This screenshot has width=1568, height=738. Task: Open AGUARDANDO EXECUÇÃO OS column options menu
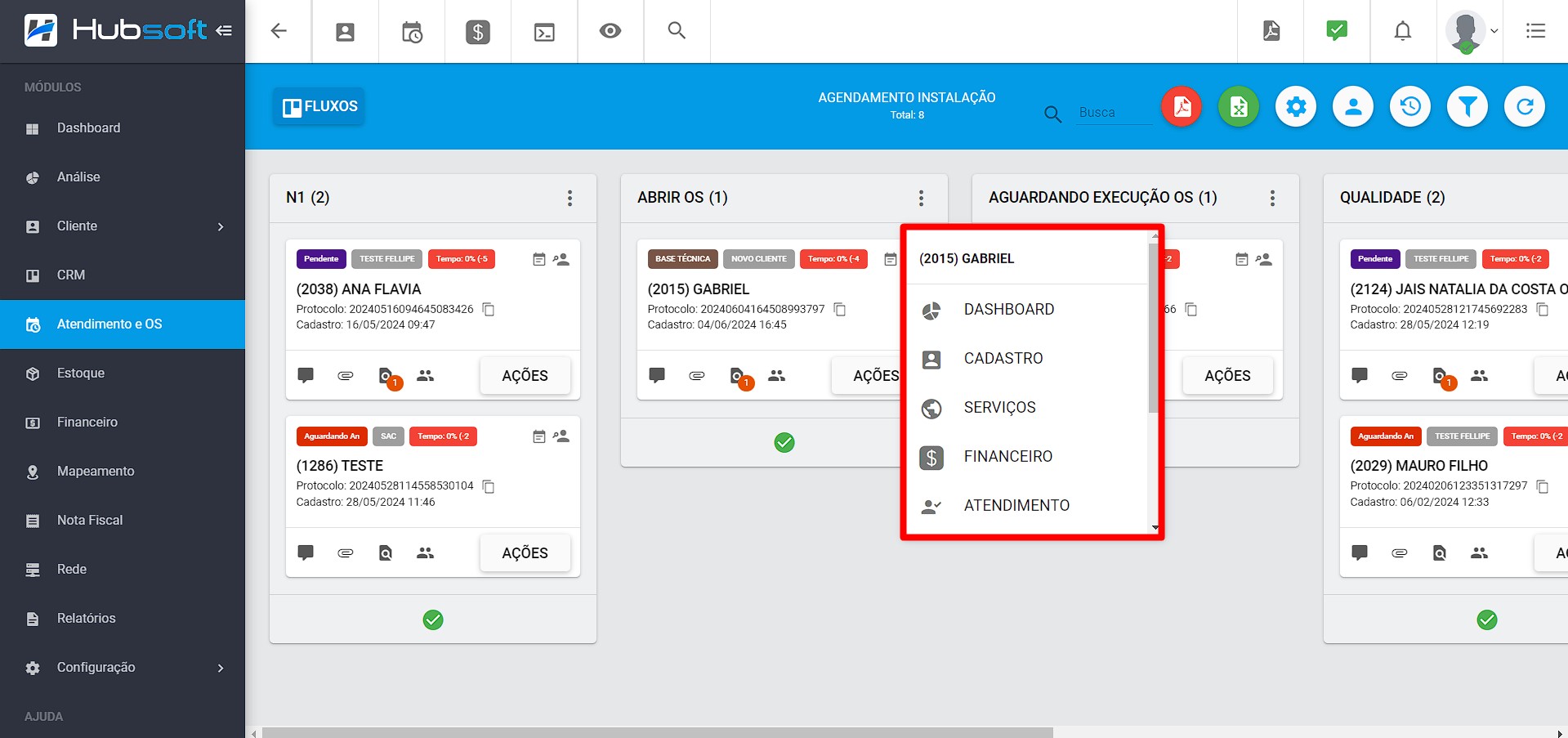(x=1272, y=198)
